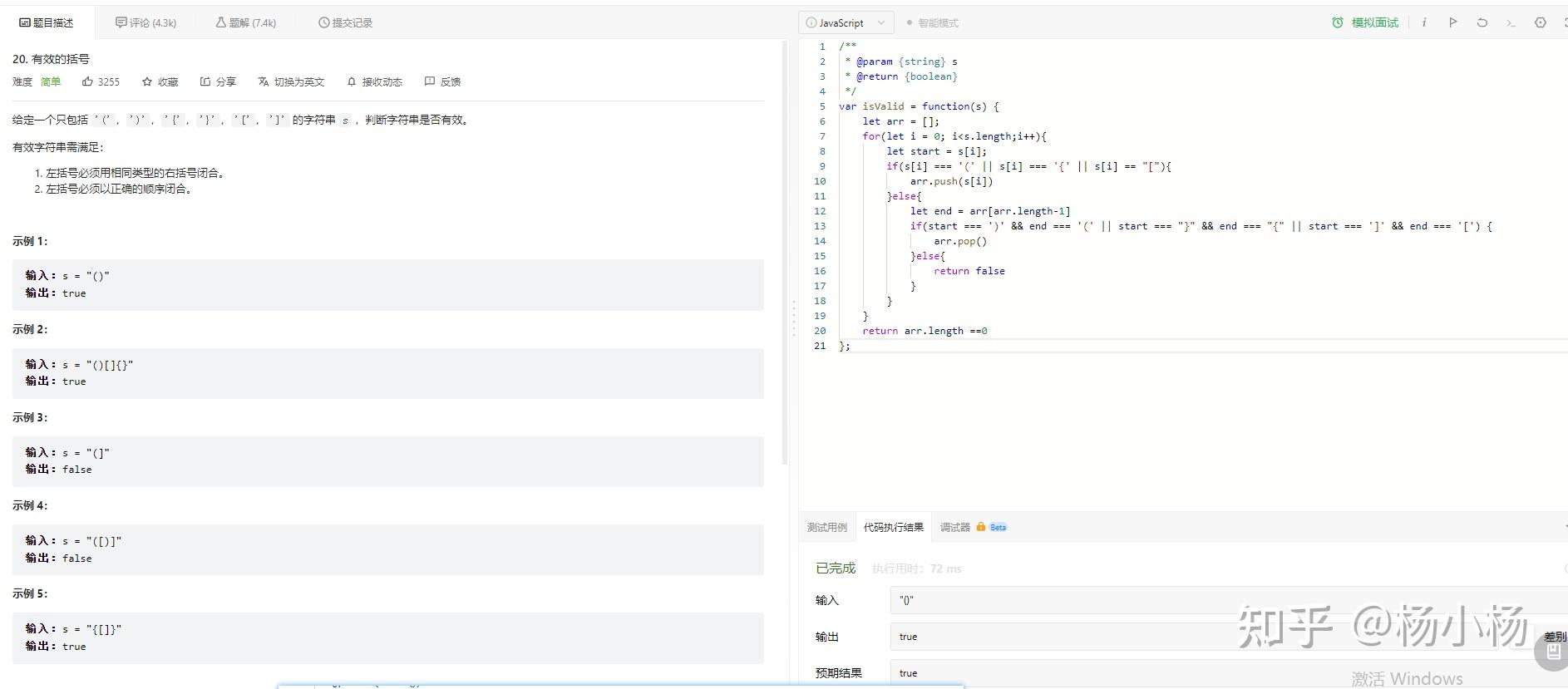The image size is (1568, 689).
Task: Click the left panel vertical scrollbar
Action: click(785, 253)
